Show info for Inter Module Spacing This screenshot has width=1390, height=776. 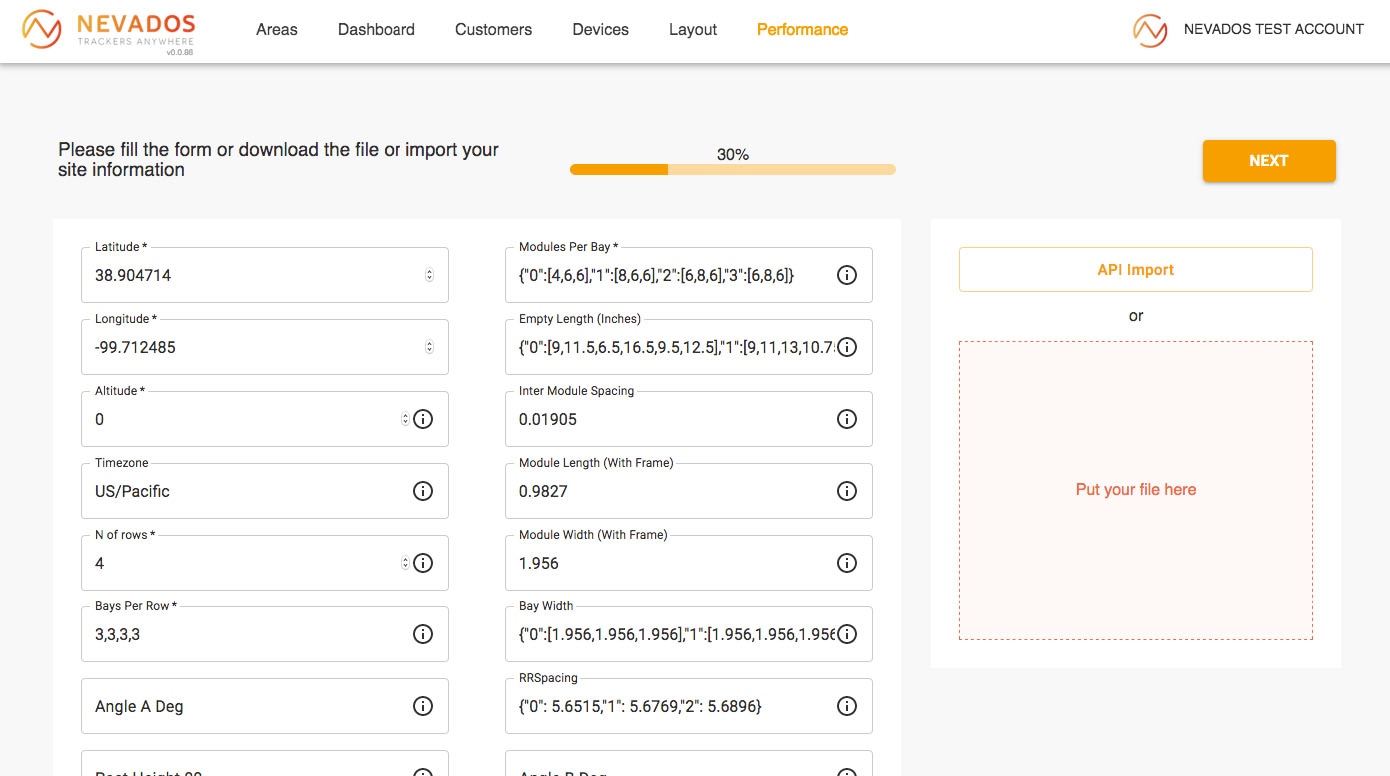847,419
